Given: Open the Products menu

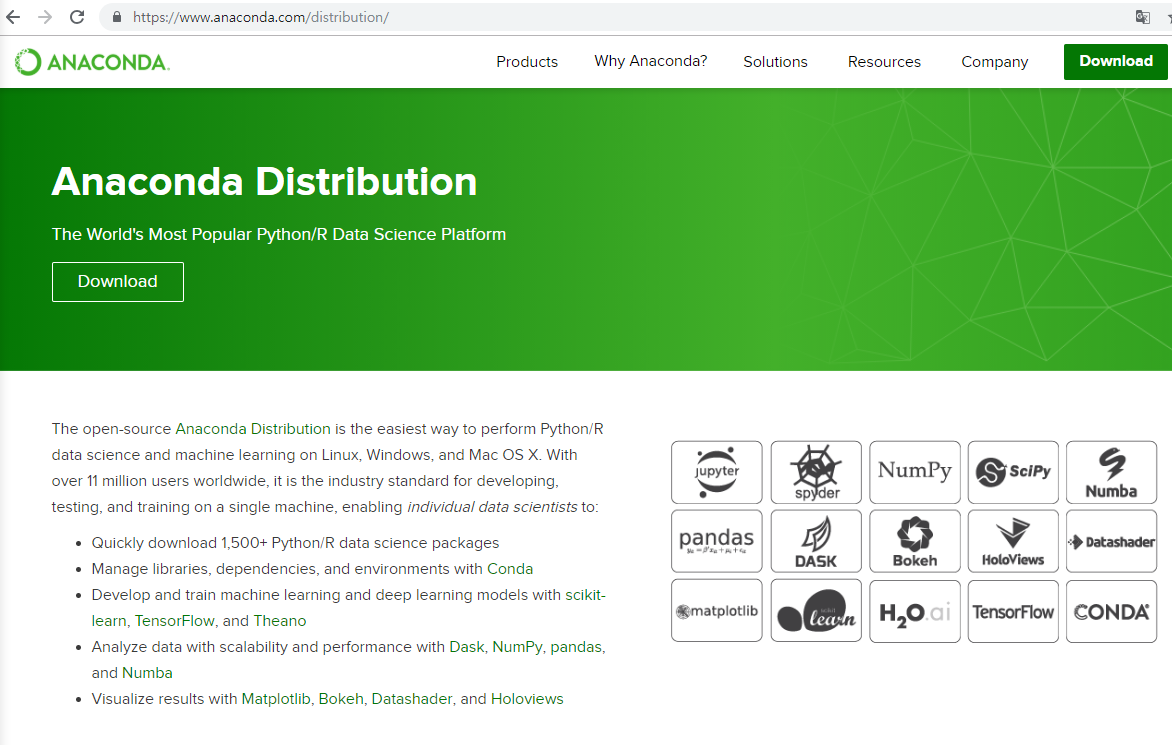Looking at the screenshot, I should coord(527,62).
